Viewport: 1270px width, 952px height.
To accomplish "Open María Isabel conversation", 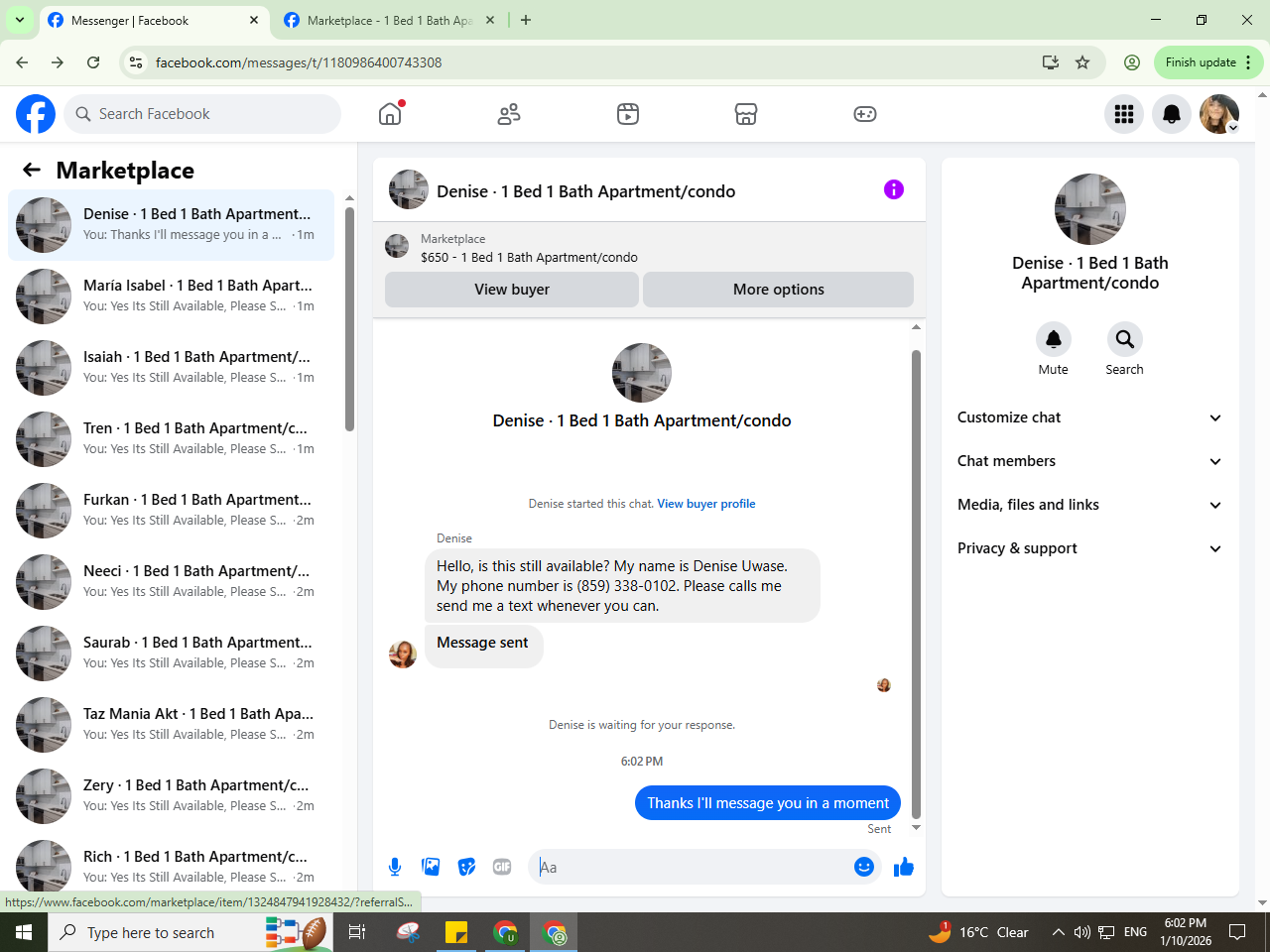I will tap(171, 297).
